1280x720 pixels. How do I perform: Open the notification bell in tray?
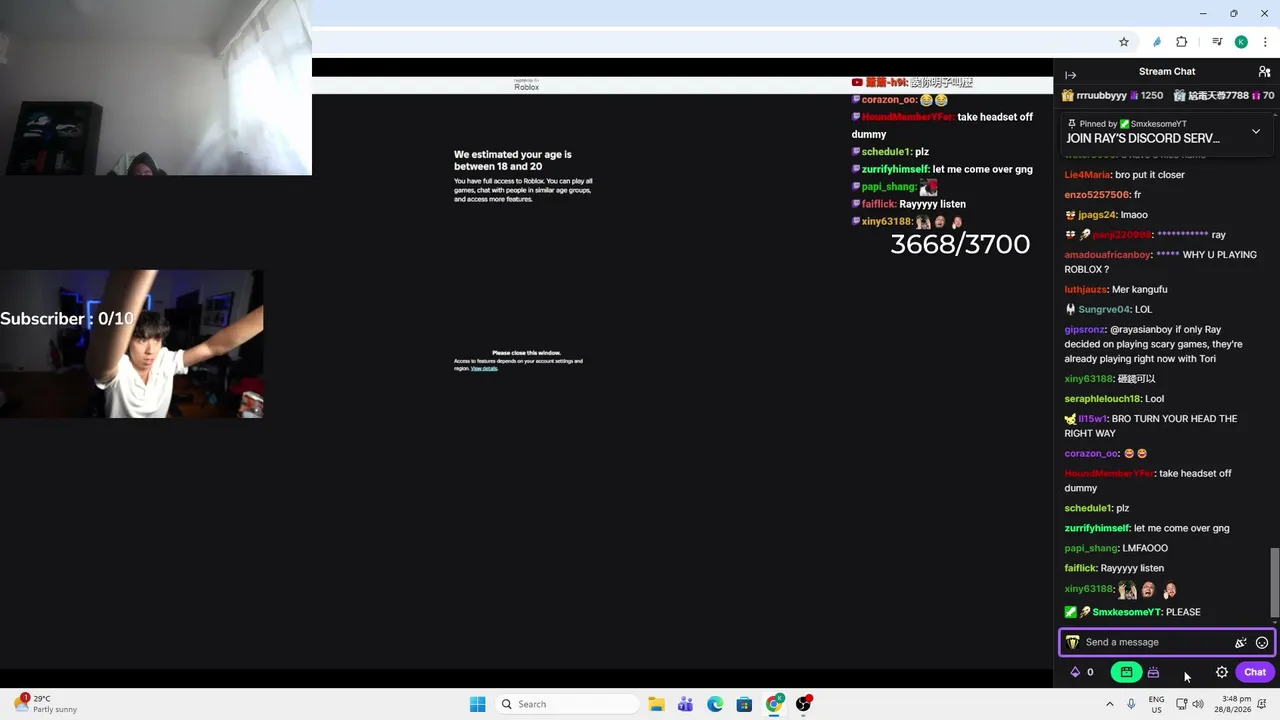click(x=1264, y=704)
